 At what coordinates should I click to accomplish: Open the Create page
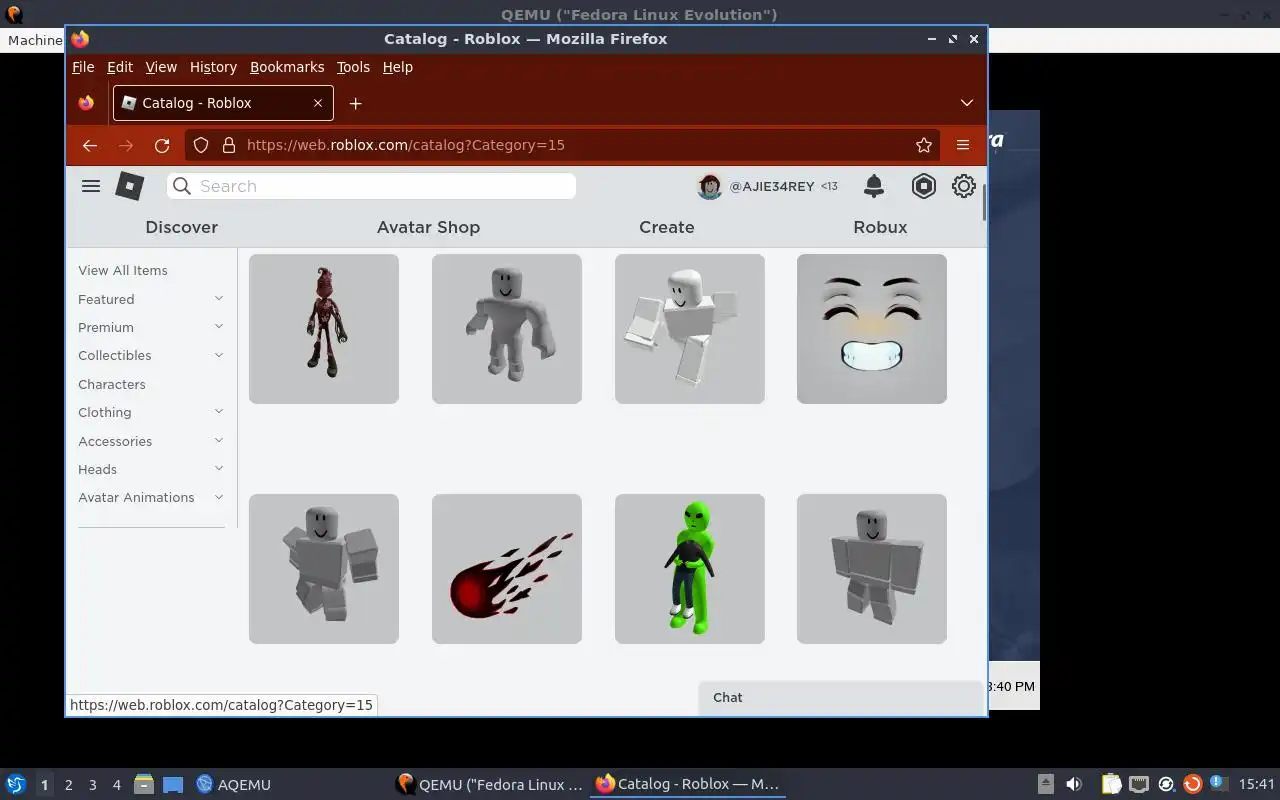pos(667,227)
